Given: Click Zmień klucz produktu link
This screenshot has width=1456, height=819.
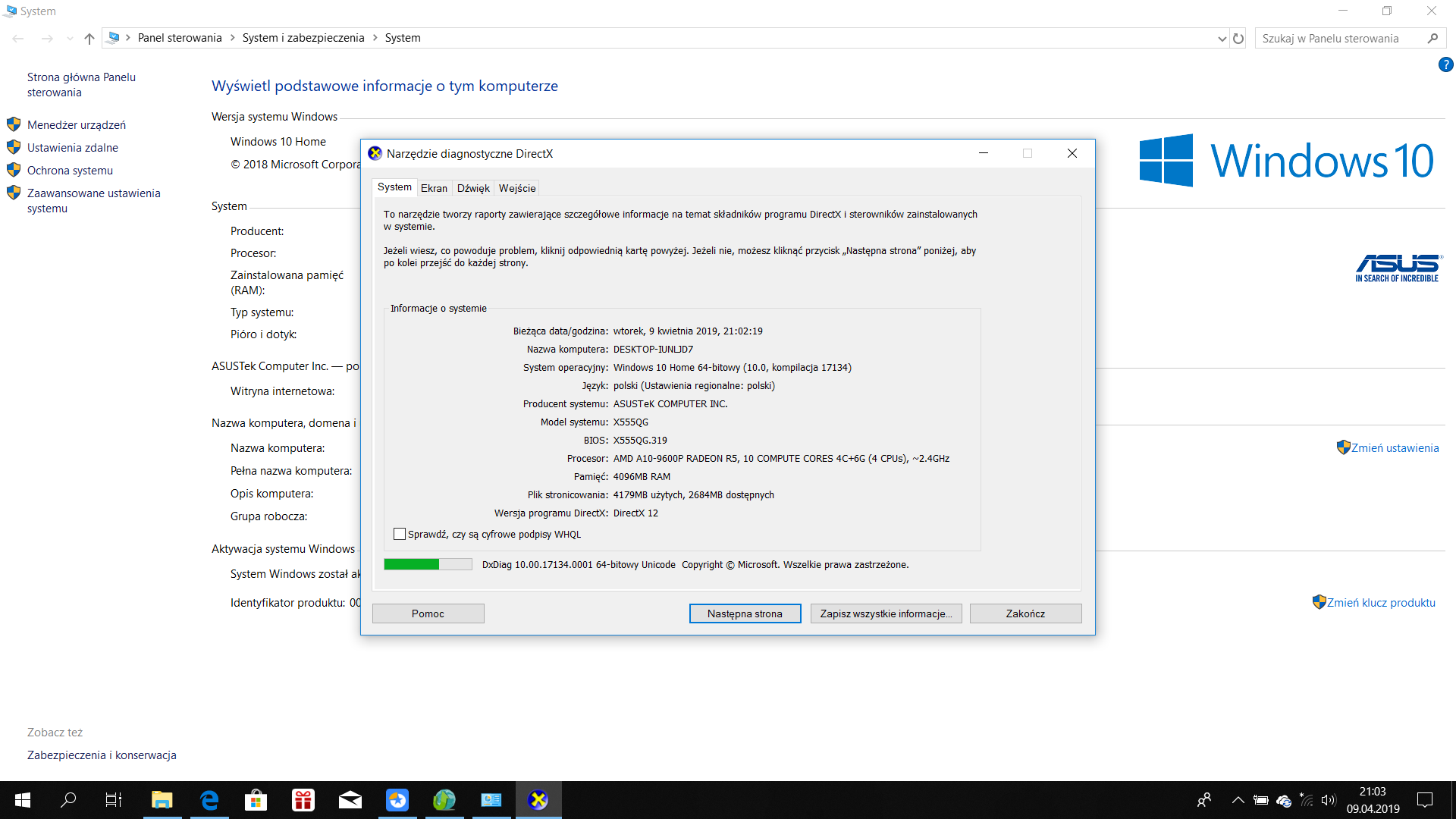Looking at the screenshot, I should pyautogui.click(x=1381, y=603).
